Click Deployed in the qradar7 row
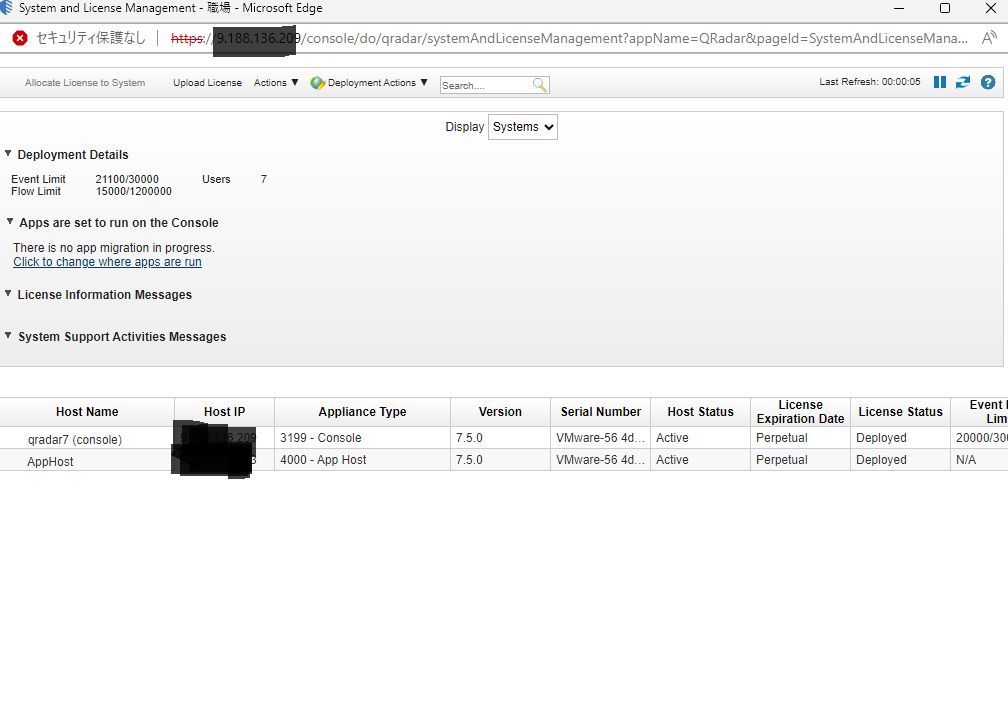Image resolution: width=1008 pixels, height=703 pixels. click(881, 438)
